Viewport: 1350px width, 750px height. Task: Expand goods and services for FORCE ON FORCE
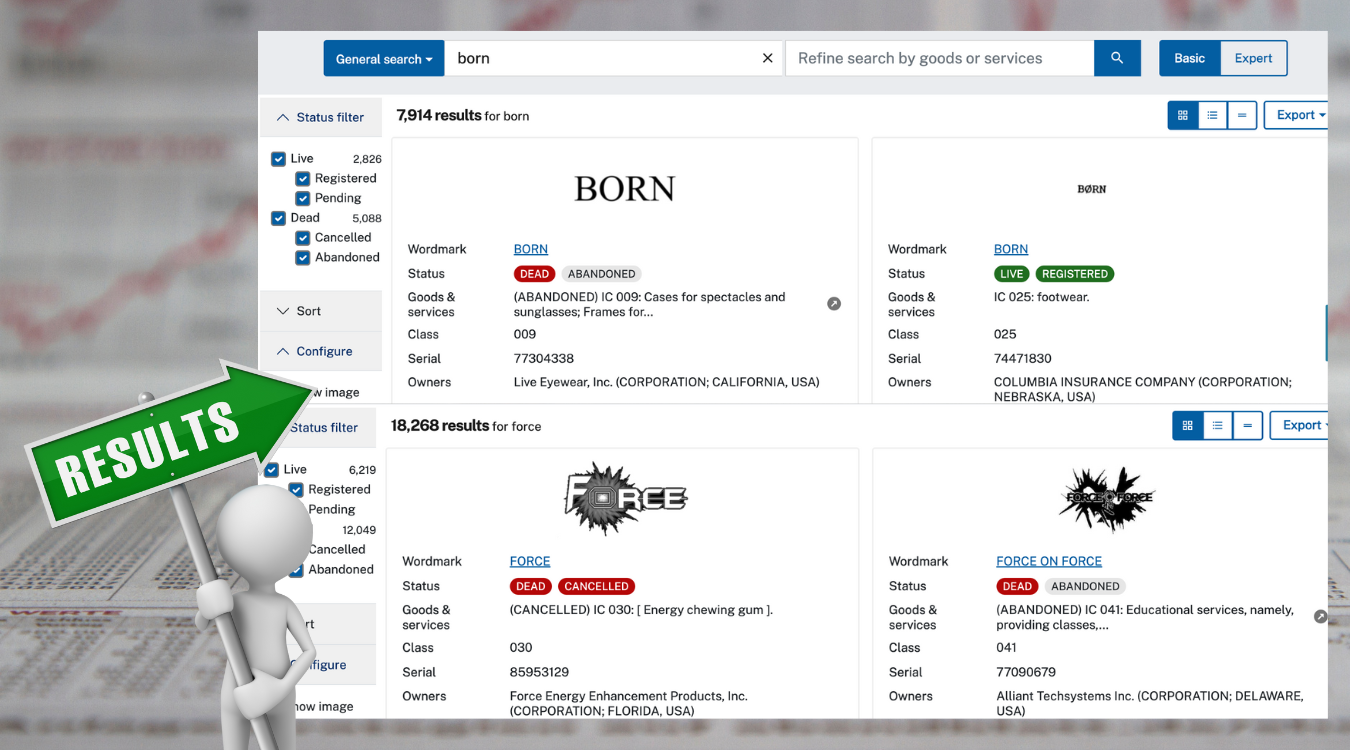coord(1320,617)
